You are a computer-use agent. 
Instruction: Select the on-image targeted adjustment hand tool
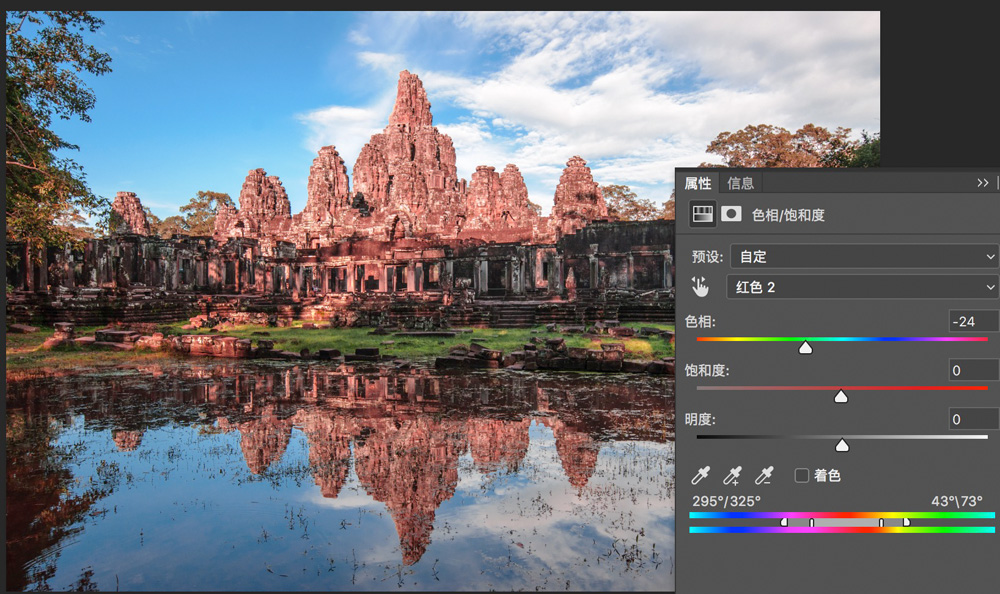pyautogui.click(x=700, y=287)
